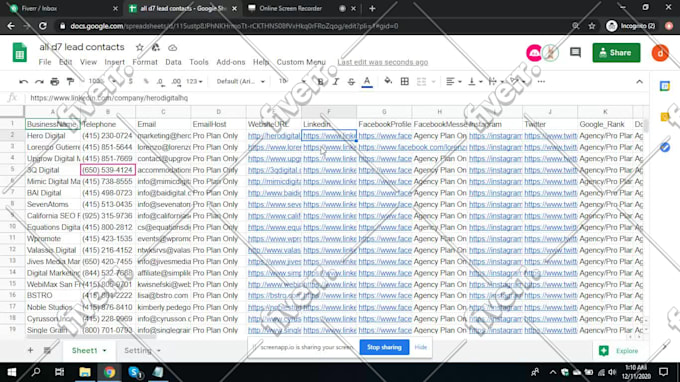680x382 pixels.
Task: Click Hide on the sharing bar
Action: tap(421, 347)
